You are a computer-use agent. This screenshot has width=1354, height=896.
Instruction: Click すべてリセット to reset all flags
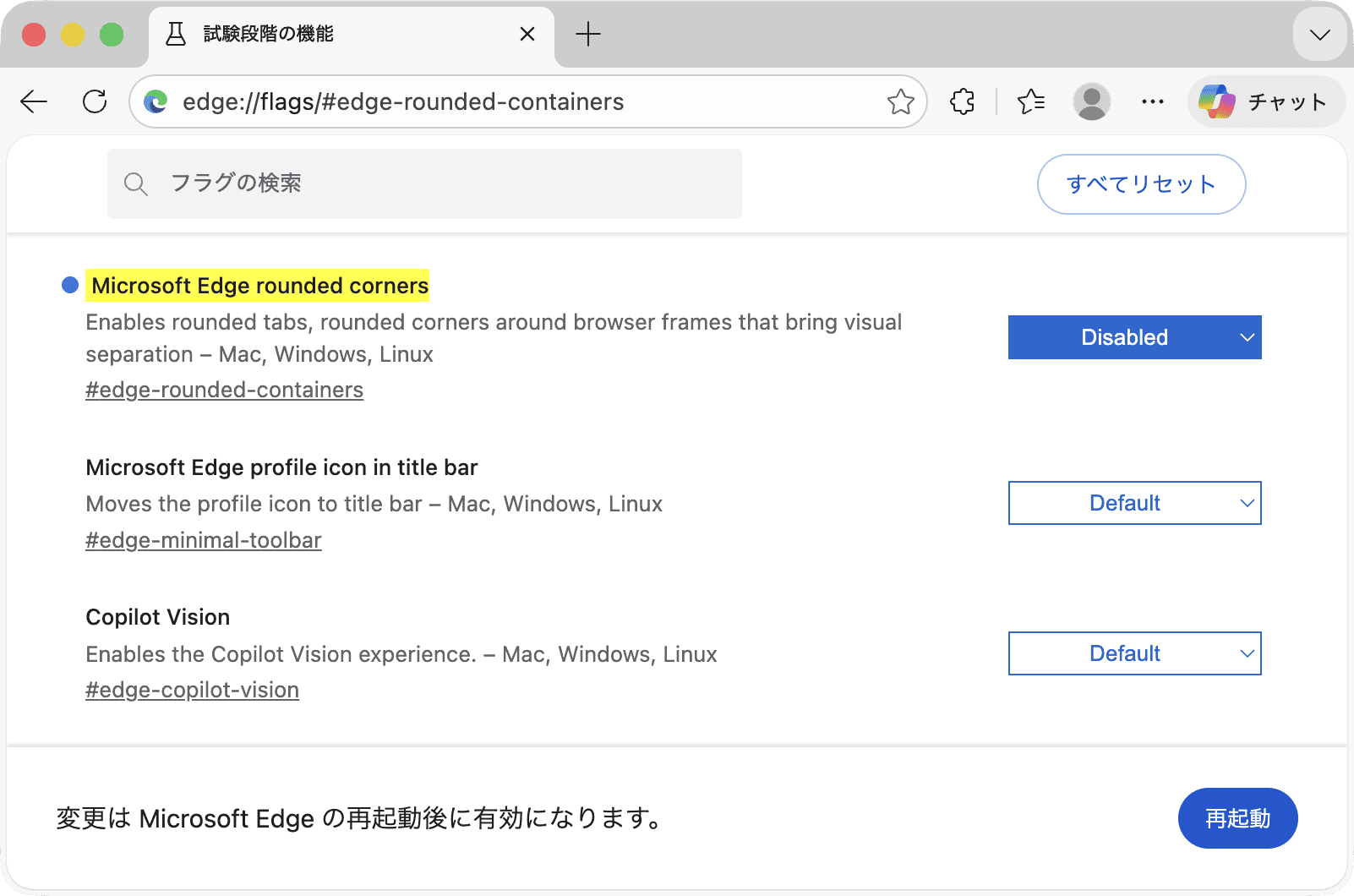pos(1141,183)
